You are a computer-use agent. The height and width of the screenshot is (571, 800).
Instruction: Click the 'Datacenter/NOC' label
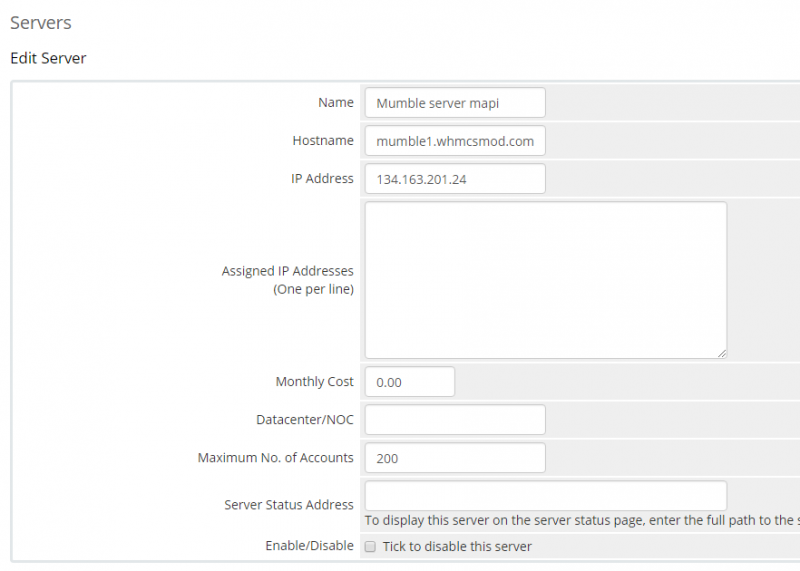coord(305,419)
